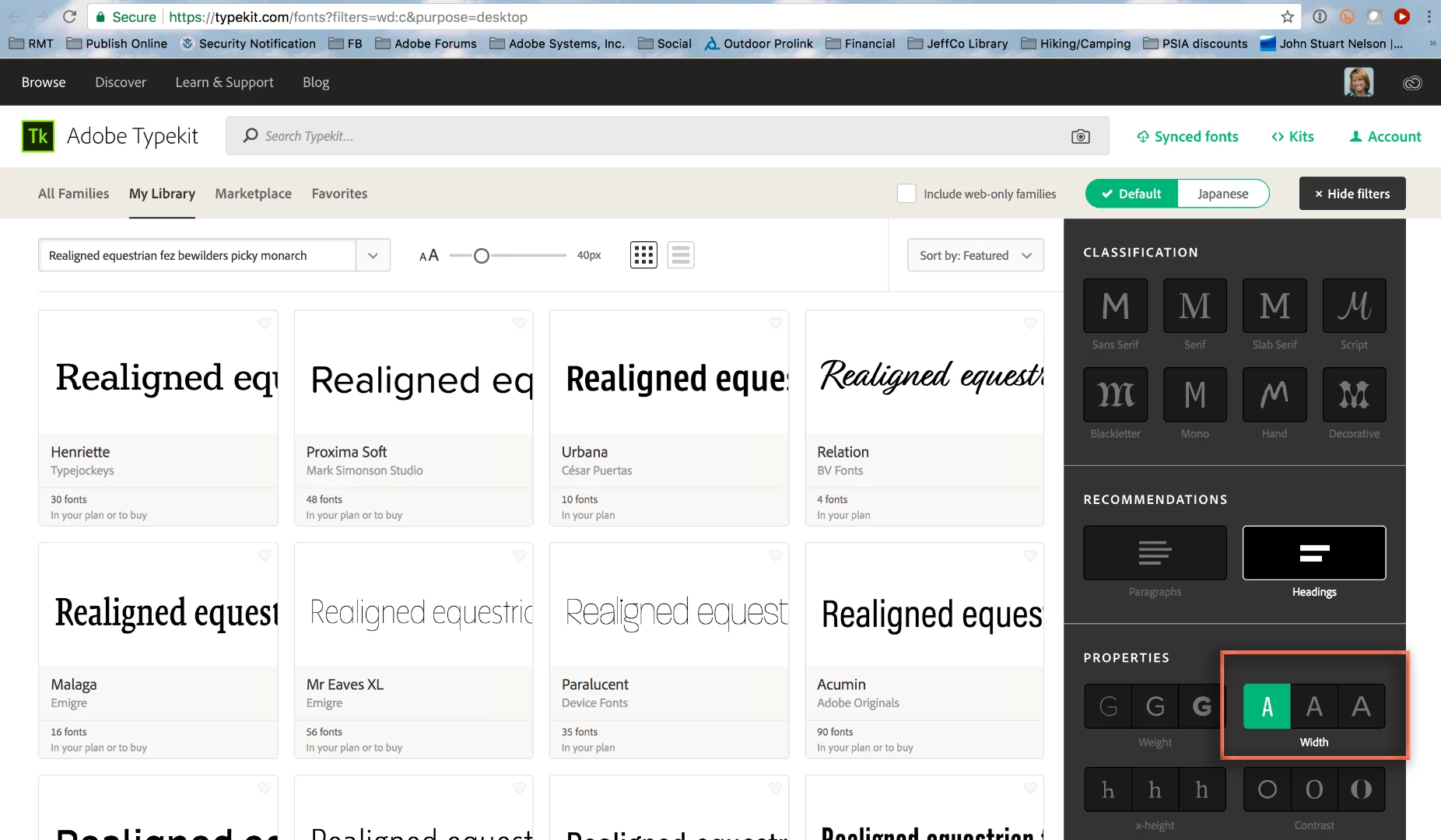Select medium contrast O filter
The width and height of the screenshot is (1441, 840).
pyautogui.click(x=1314, y=789)
